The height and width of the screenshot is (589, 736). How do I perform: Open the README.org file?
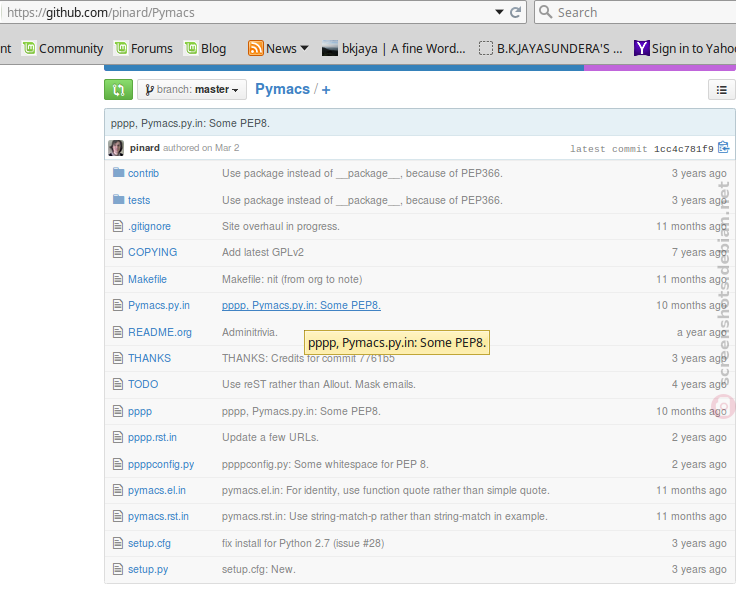[x=160, y=332]
